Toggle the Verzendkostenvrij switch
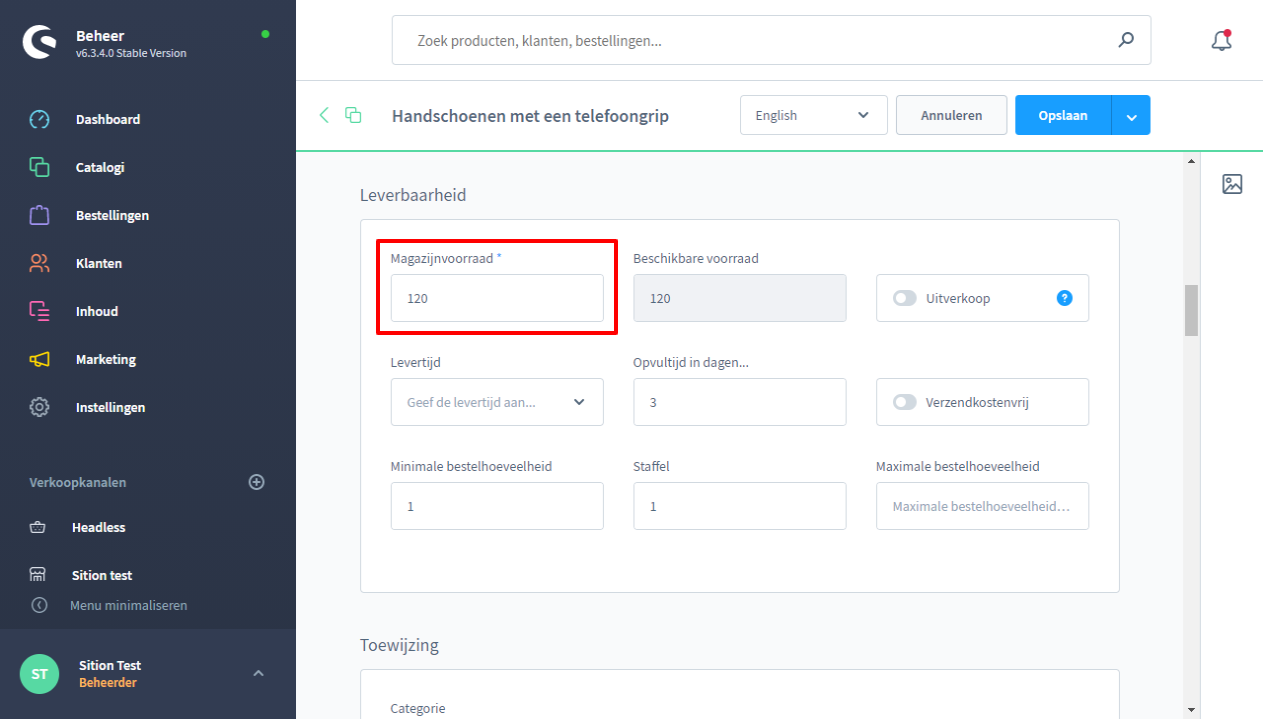 905,402
